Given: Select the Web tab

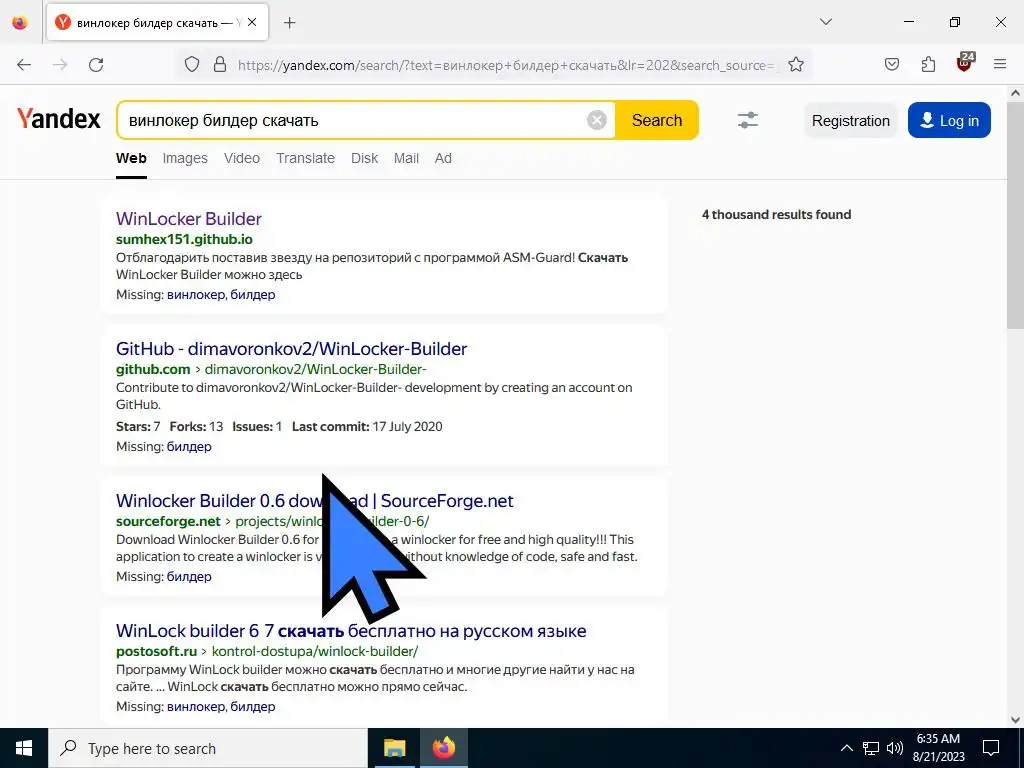Looking at the screenshot, I should [x=131, y=158].
